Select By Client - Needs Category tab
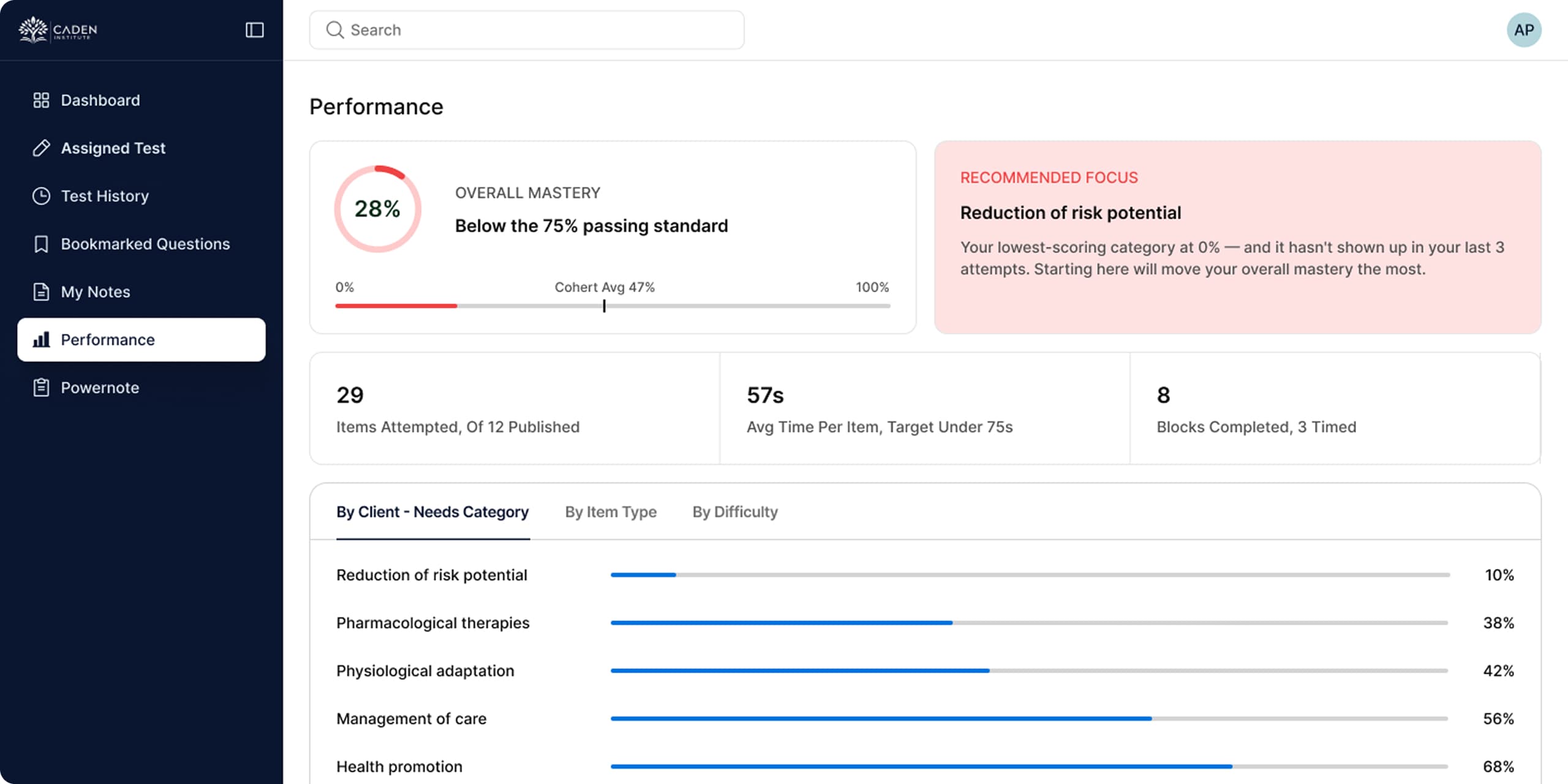Viewport: 1568px width, 784px height. (x=432, y=512)
